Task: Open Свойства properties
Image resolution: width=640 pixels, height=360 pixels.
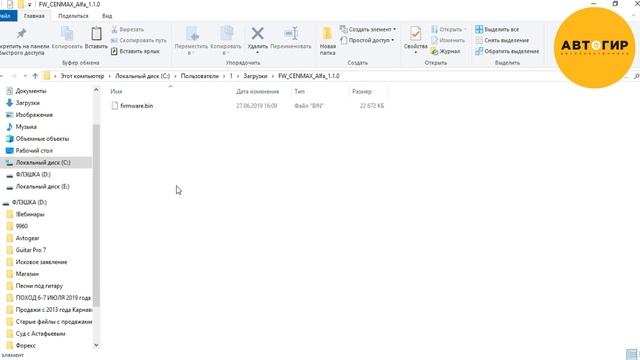Action: tap(416, 40)
